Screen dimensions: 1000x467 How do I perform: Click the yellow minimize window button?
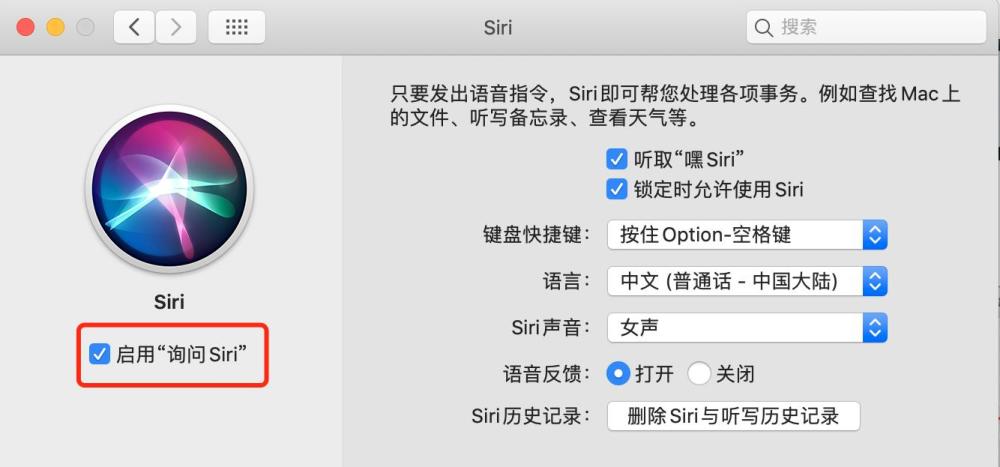(x=56, y=27)
